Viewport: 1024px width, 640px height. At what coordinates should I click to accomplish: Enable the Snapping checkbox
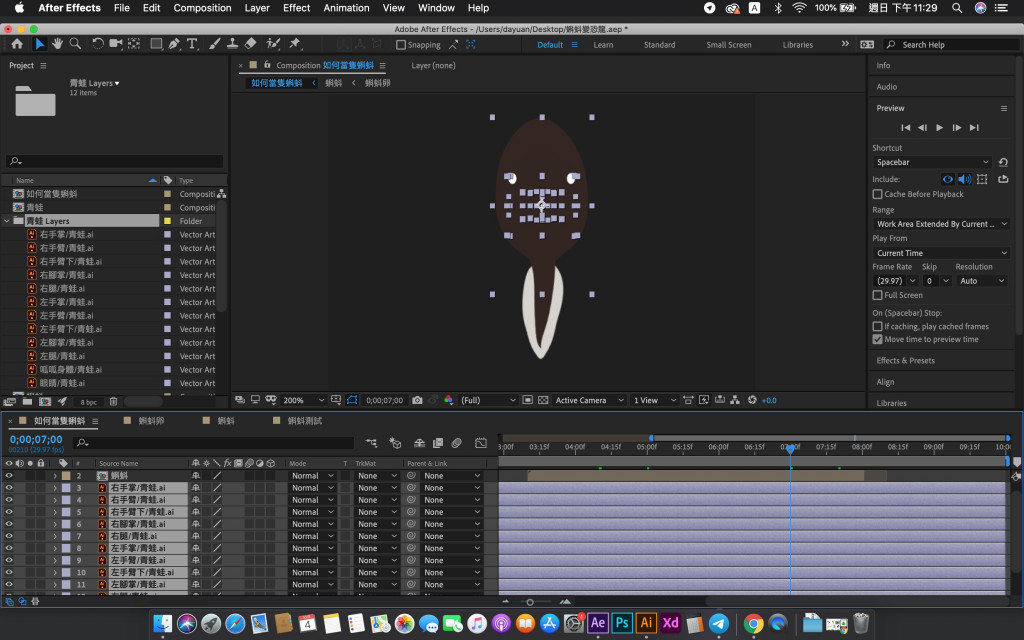point(401,45)
